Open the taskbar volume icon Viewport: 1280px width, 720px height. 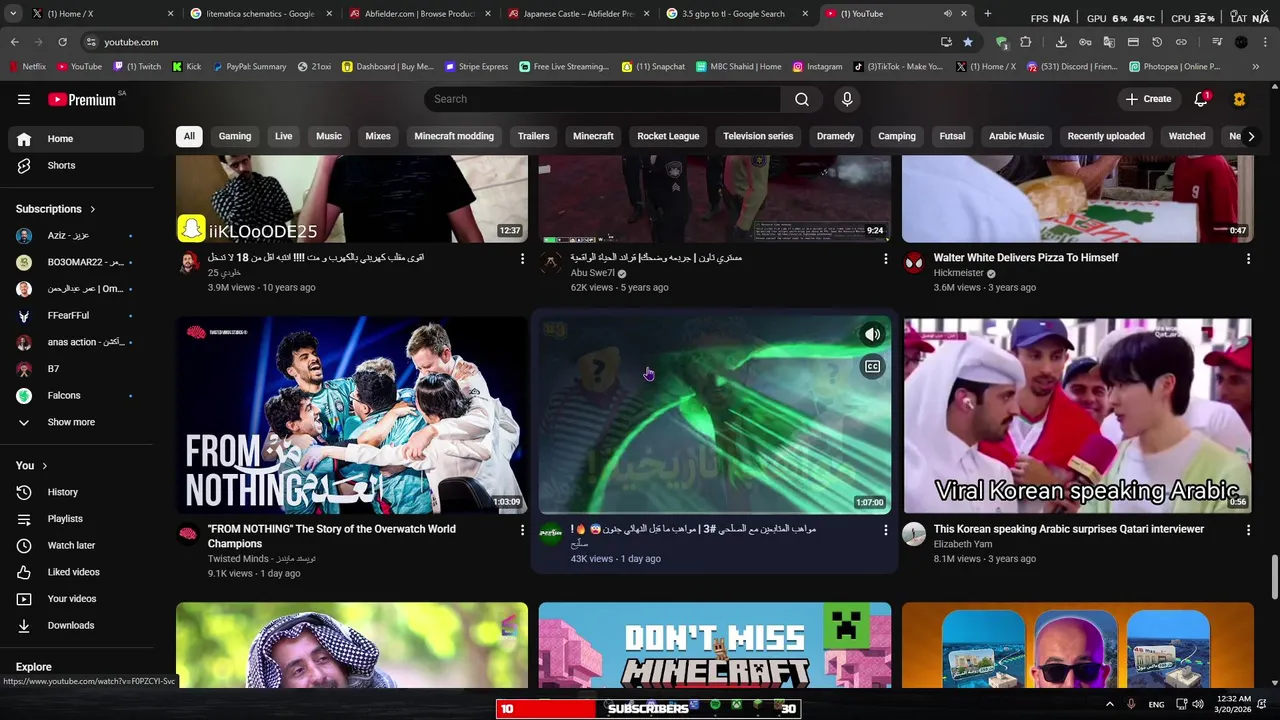1197,705
